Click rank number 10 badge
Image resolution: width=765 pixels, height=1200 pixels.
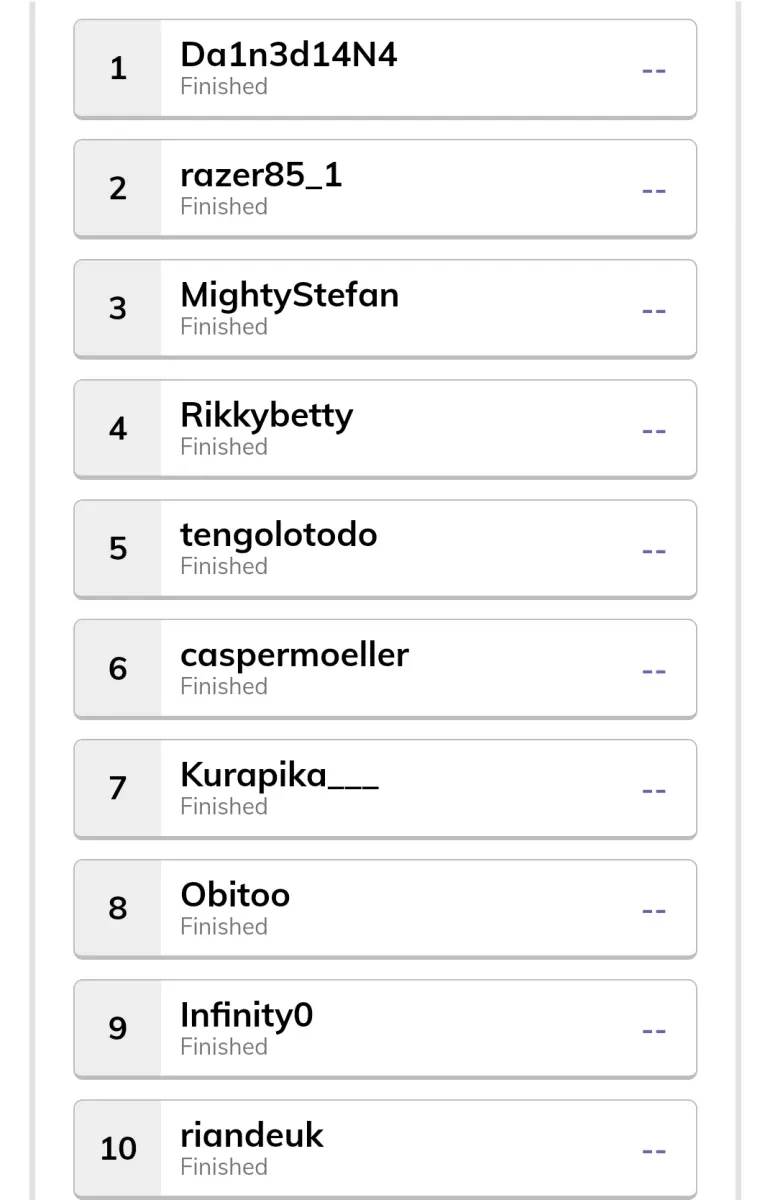118,1149
